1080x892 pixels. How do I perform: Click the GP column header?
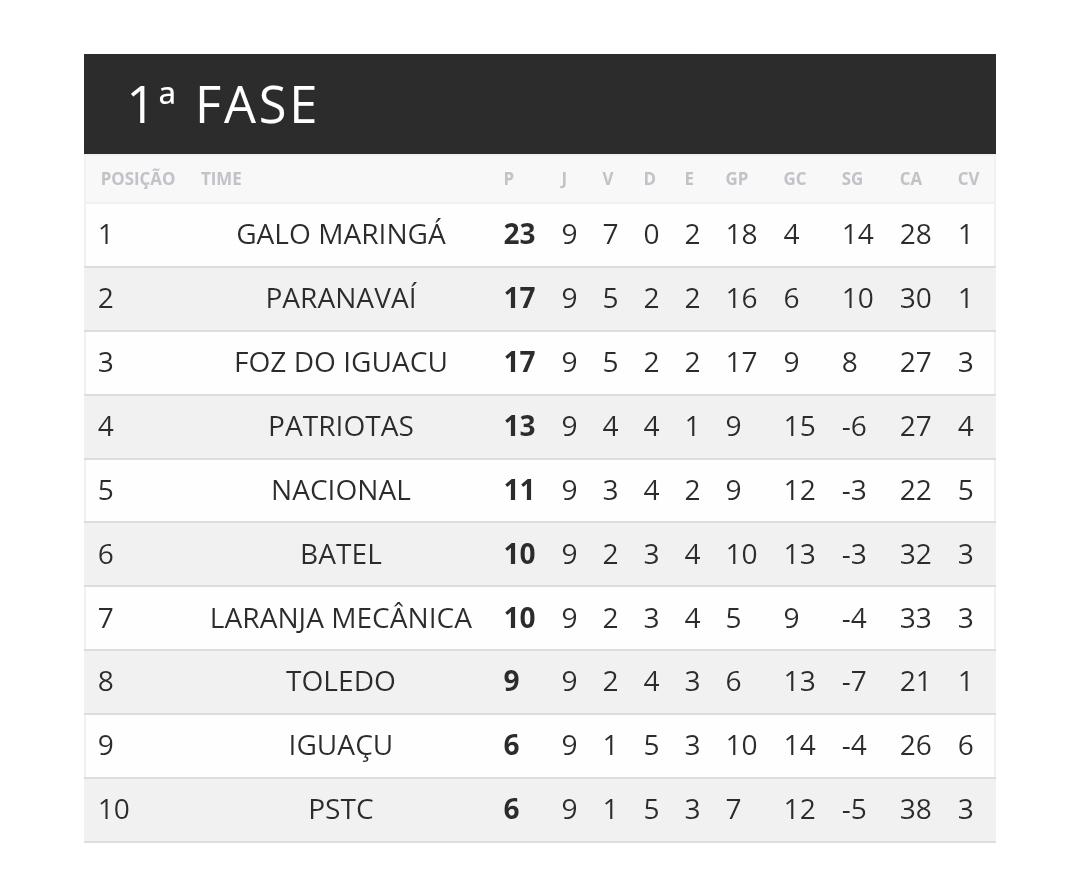coord(736,179)
